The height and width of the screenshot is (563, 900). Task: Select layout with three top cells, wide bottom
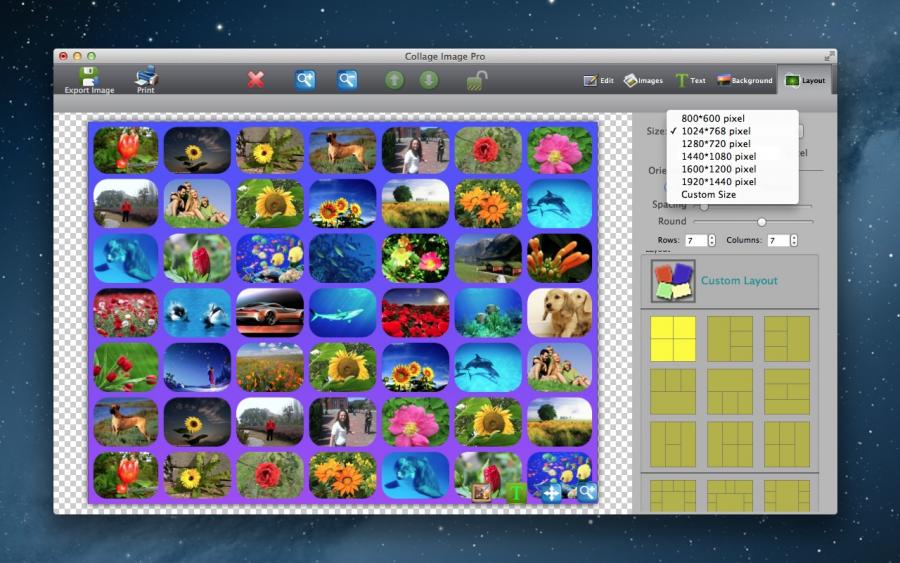pyautogui.click(x=673, y=392)
